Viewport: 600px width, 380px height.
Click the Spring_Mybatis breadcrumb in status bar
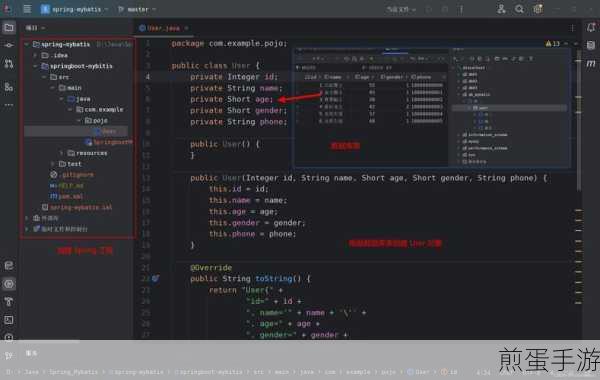coord(73,372)
